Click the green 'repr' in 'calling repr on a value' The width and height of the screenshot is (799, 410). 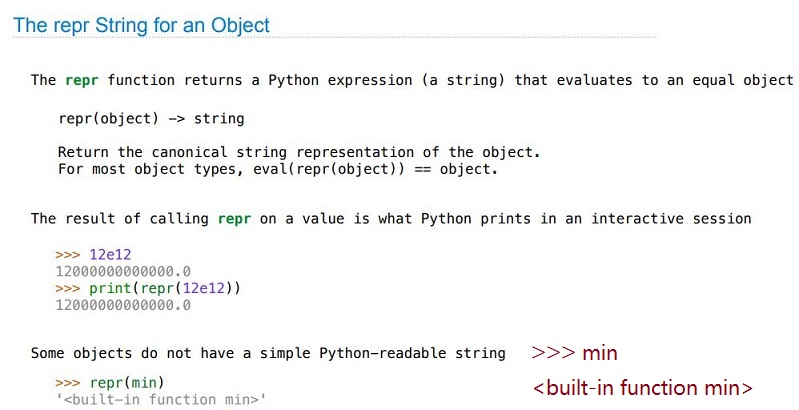coord(234,219)
